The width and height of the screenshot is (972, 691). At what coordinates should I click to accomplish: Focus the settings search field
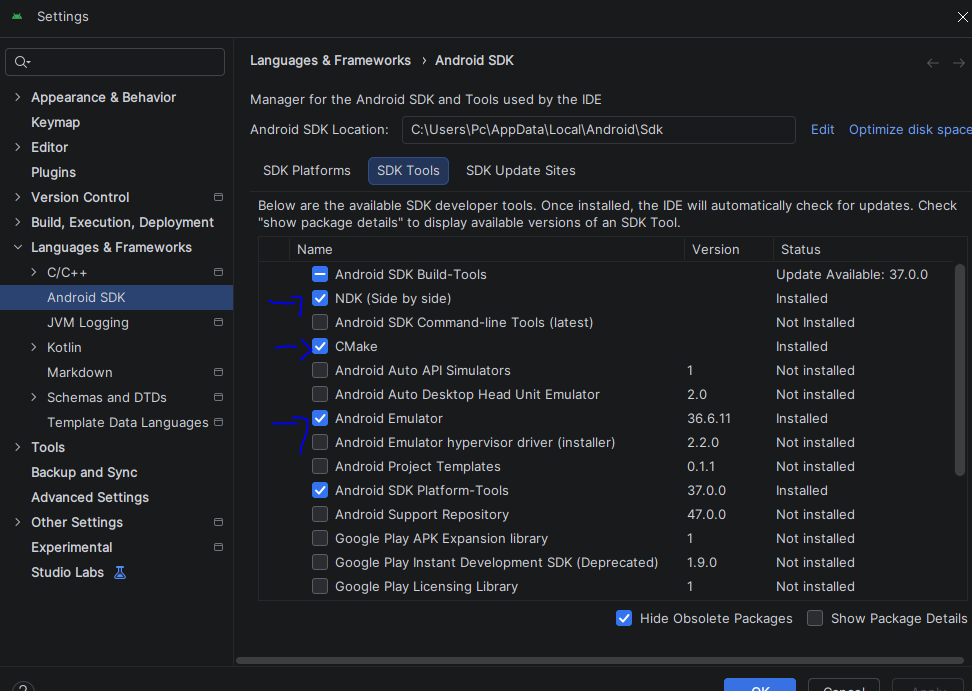[x=115, y=62]
